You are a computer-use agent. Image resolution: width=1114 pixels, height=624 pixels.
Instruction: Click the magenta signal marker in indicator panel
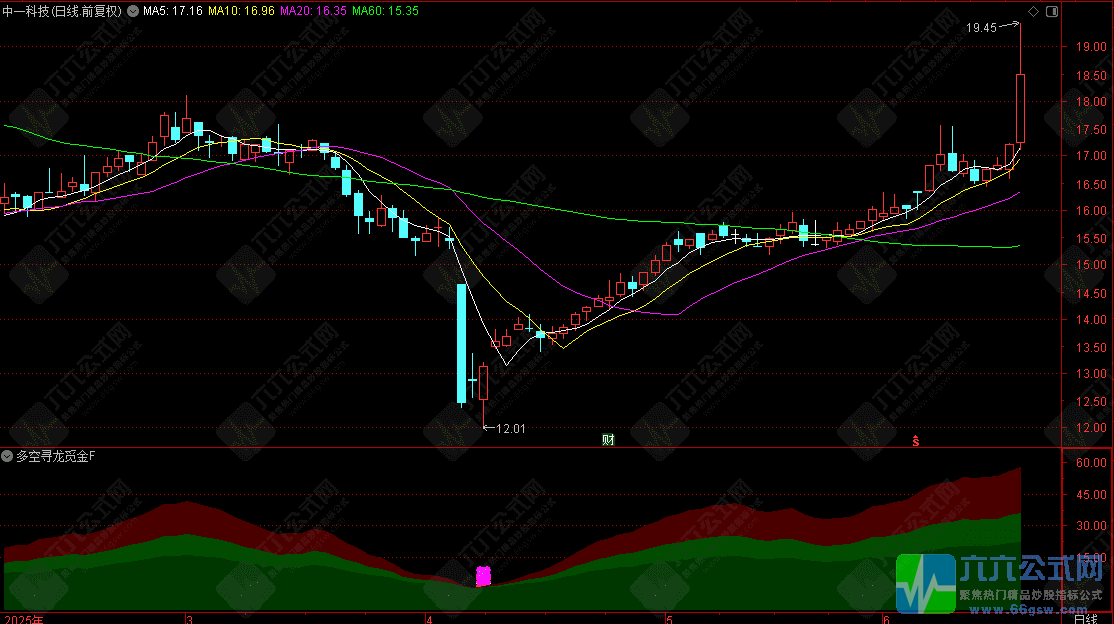tap(484, 576)
